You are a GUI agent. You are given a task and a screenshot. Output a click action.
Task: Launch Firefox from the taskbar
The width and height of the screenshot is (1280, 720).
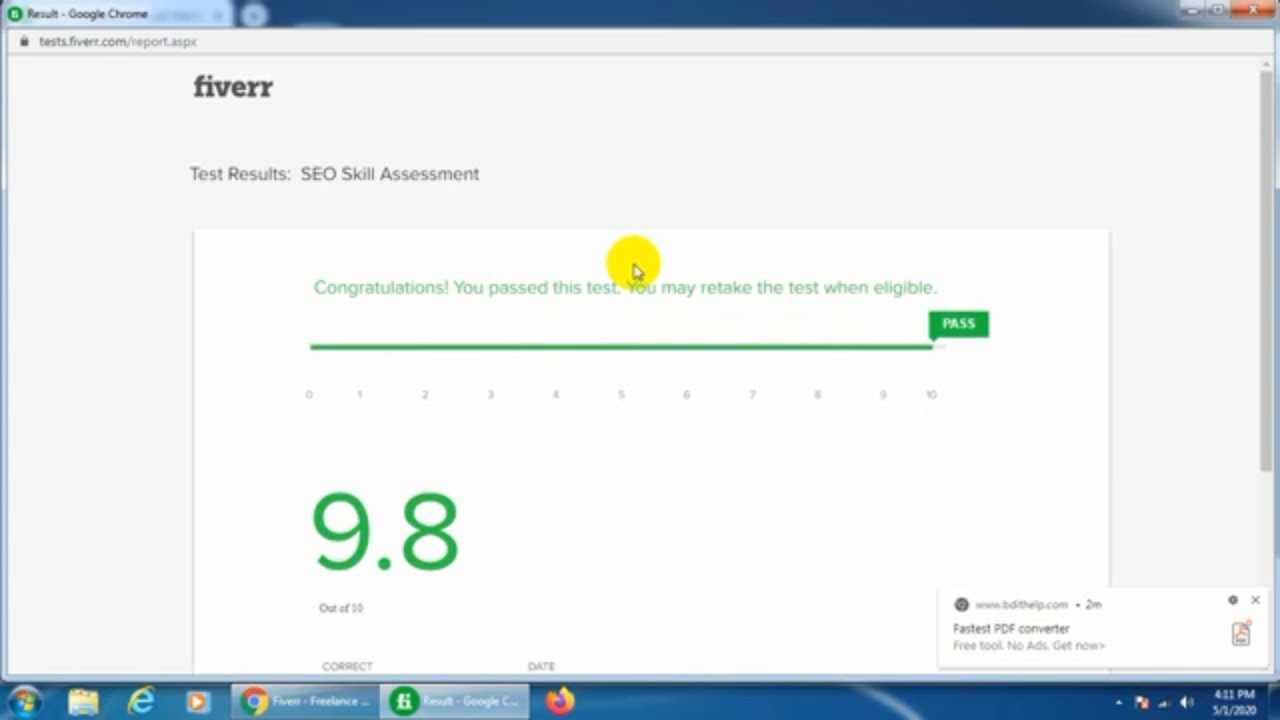coord(560,701)
